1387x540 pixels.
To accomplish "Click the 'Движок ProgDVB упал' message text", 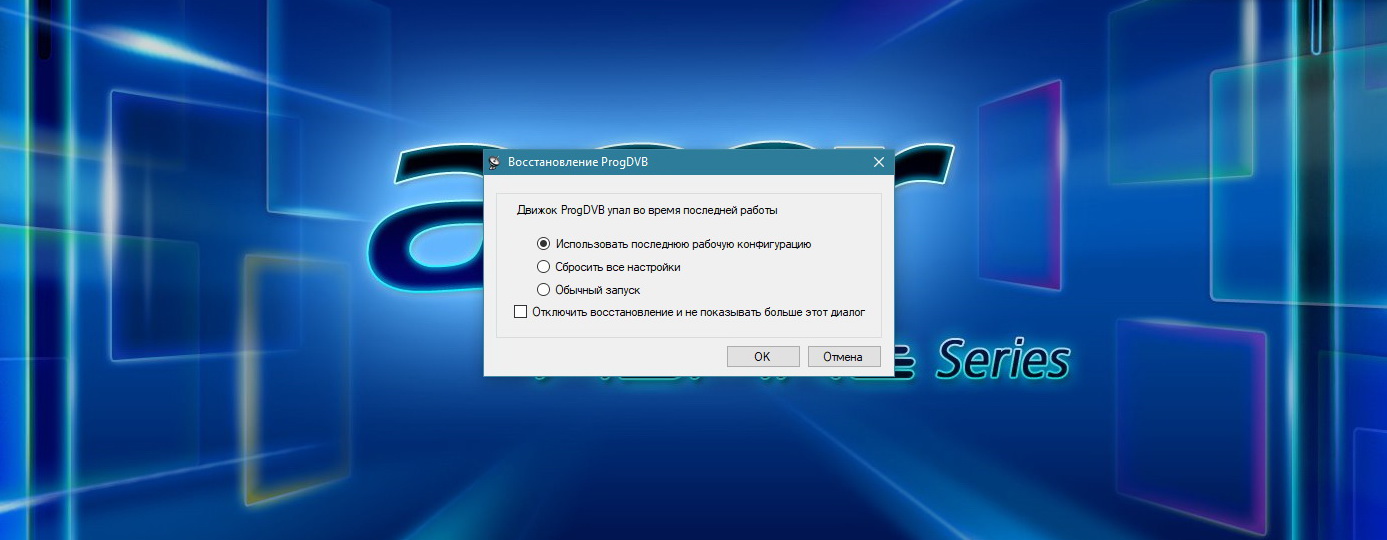I will pos(646,211).
